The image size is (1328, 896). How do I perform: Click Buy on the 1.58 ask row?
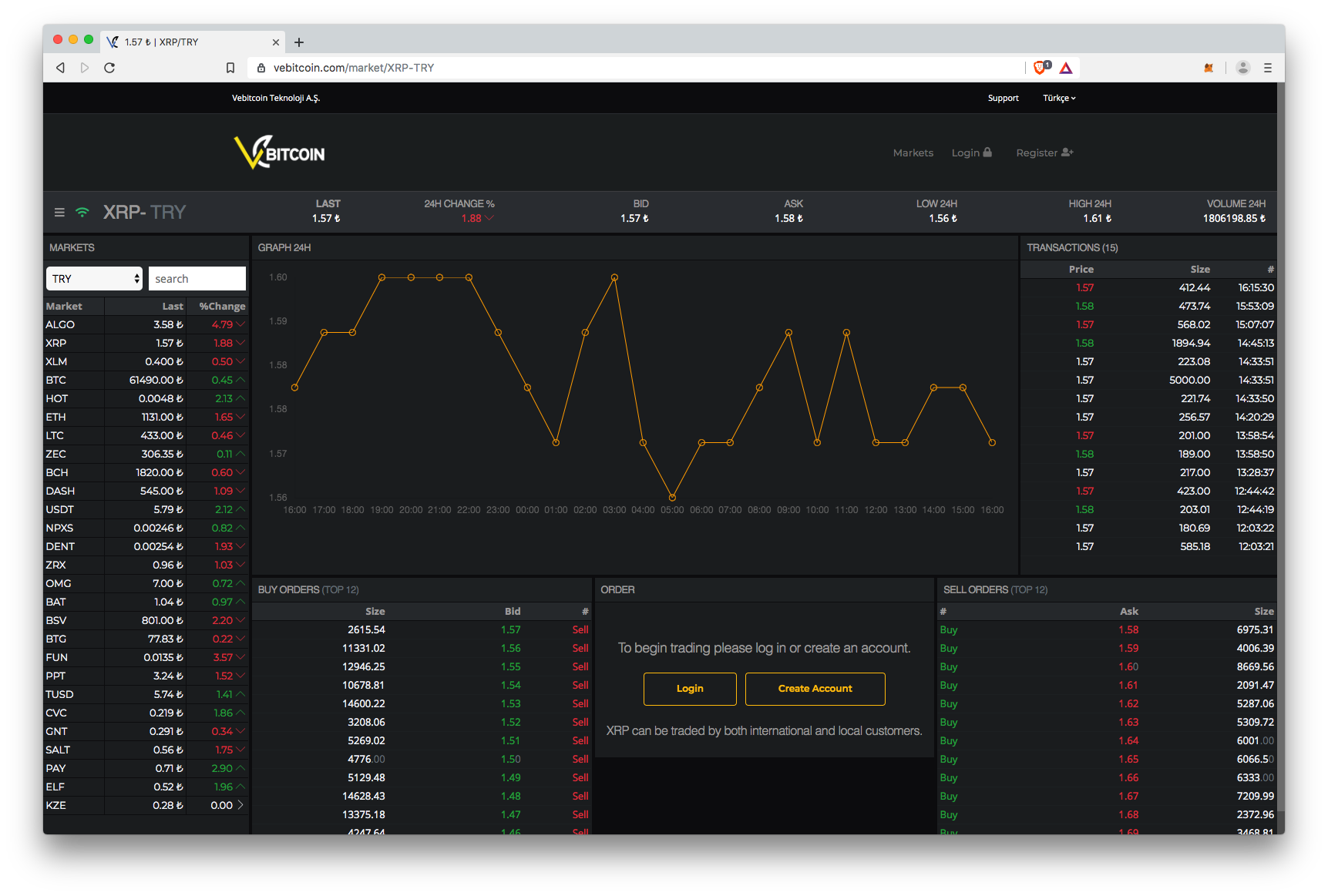pyautogui.click(x=949, y=629)
